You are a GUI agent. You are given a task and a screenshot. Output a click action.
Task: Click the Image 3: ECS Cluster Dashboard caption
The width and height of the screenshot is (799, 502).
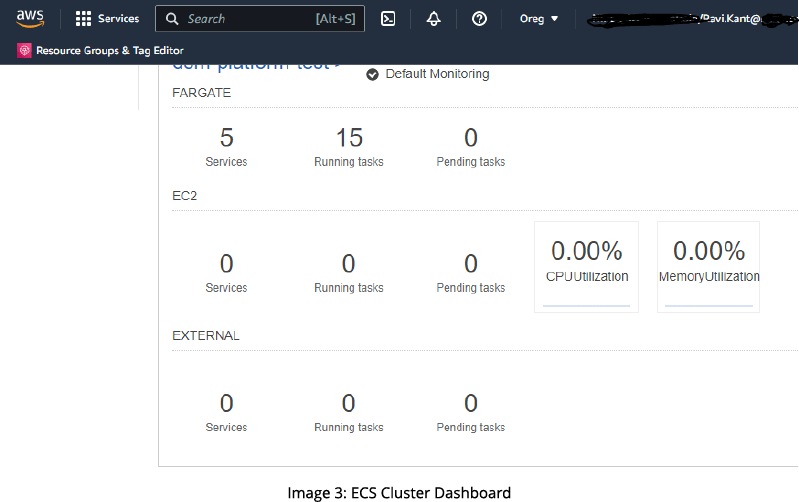click(x=399, y=493)
